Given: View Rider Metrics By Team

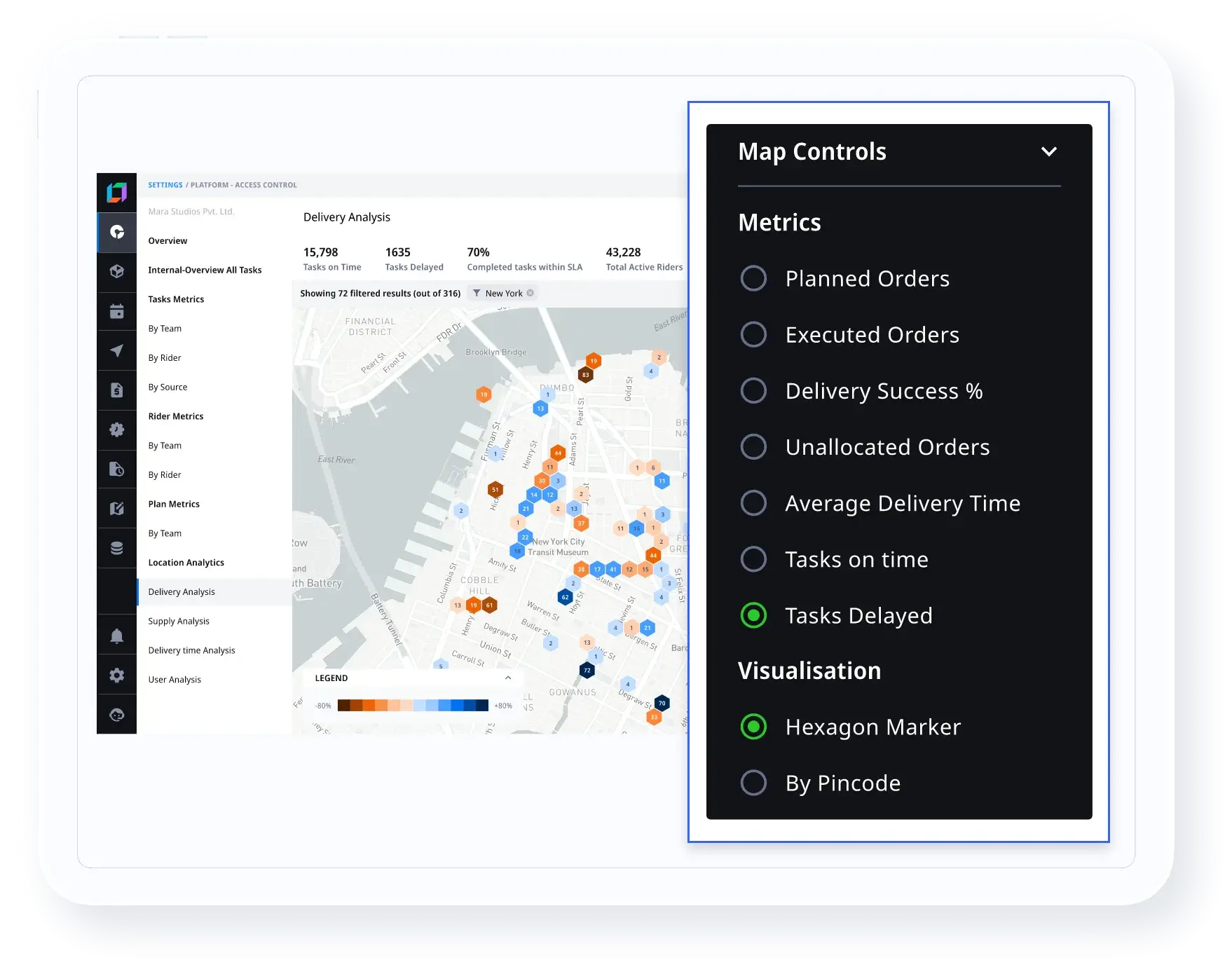Looking at the screenshot, I should 165,445.
